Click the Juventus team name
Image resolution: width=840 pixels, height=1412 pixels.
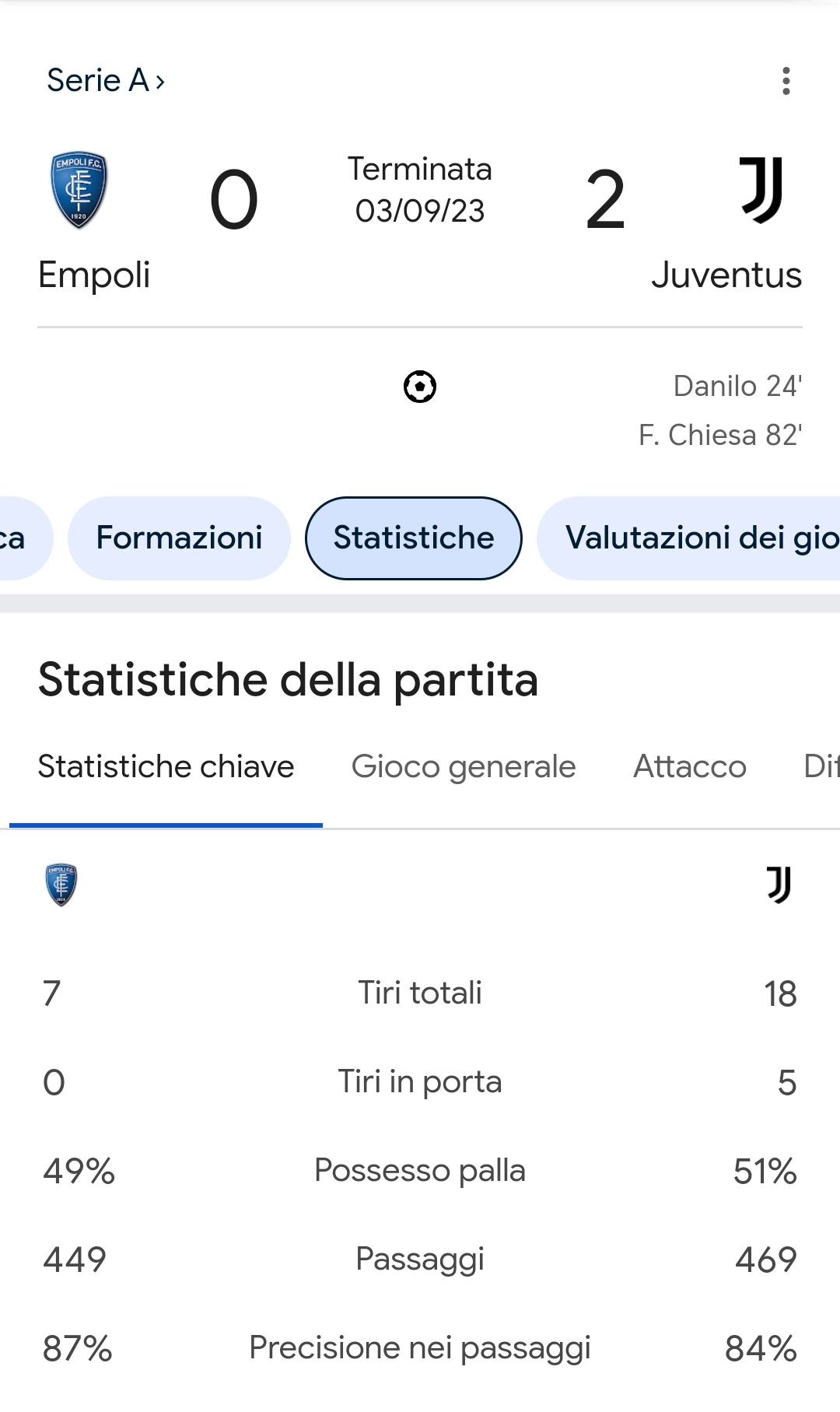pos(726,275)
